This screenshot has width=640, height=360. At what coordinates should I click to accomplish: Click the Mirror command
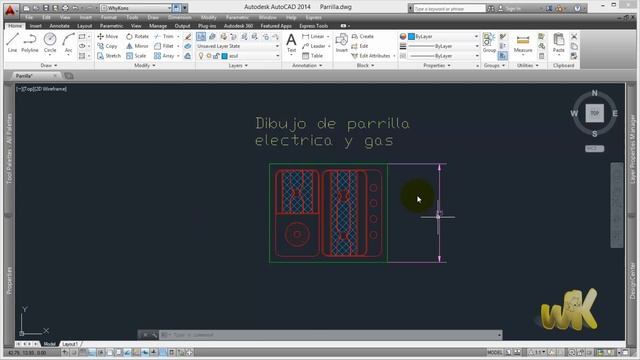tap(137, 46)
